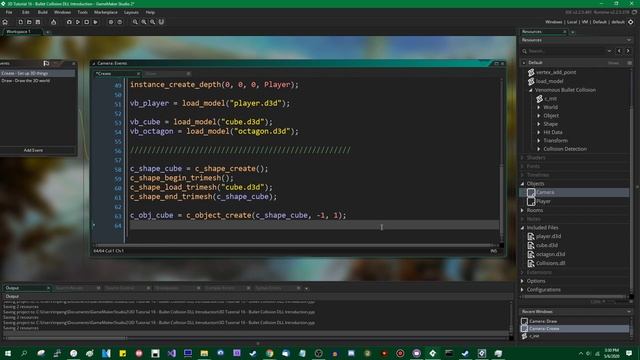Open the Build menu
The width and height of the screenshot is (640, 360).
pos(42,12)
